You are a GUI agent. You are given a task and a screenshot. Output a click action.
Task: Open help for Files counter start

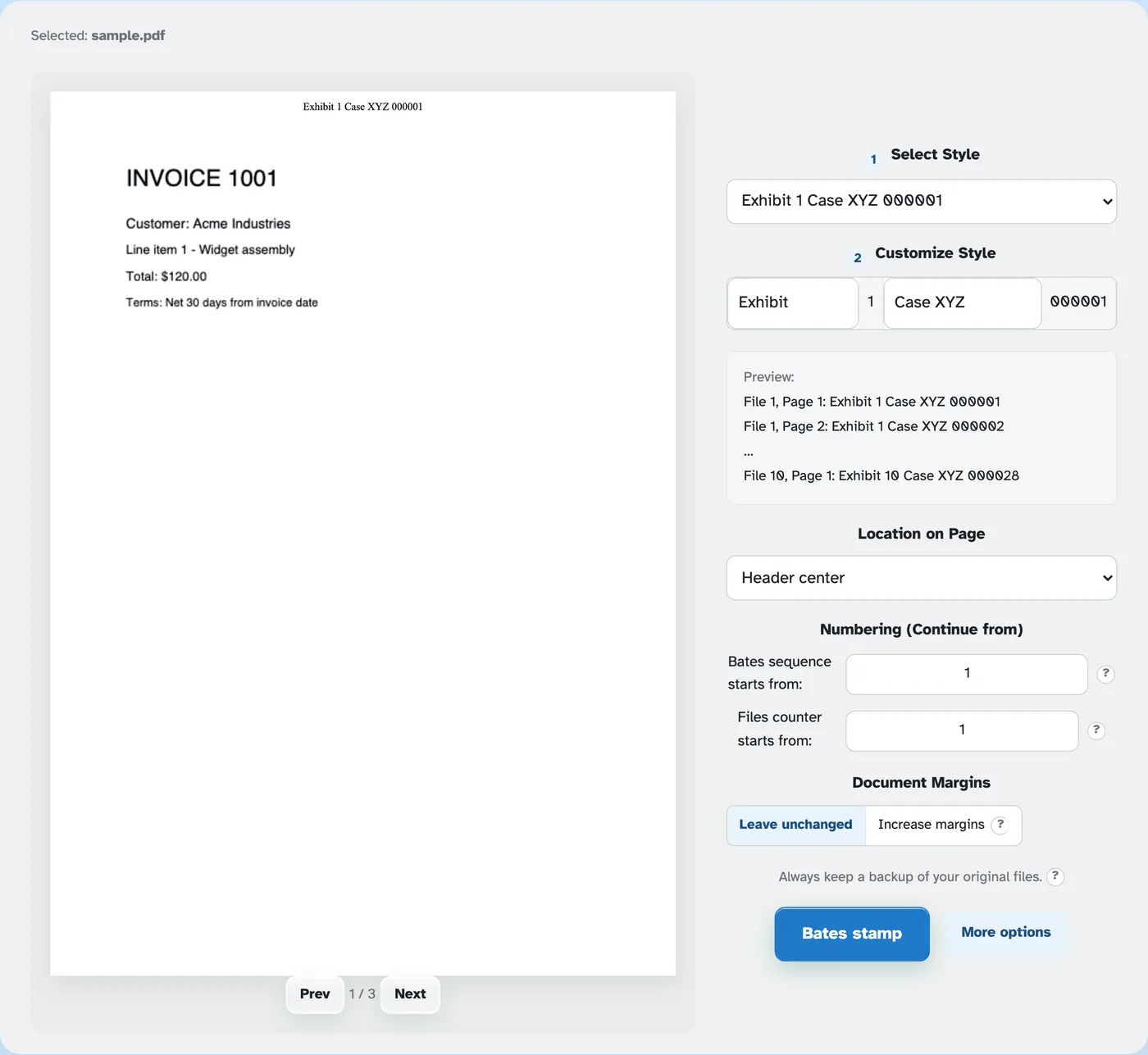pyautogui.click(x=1096, y=730)
